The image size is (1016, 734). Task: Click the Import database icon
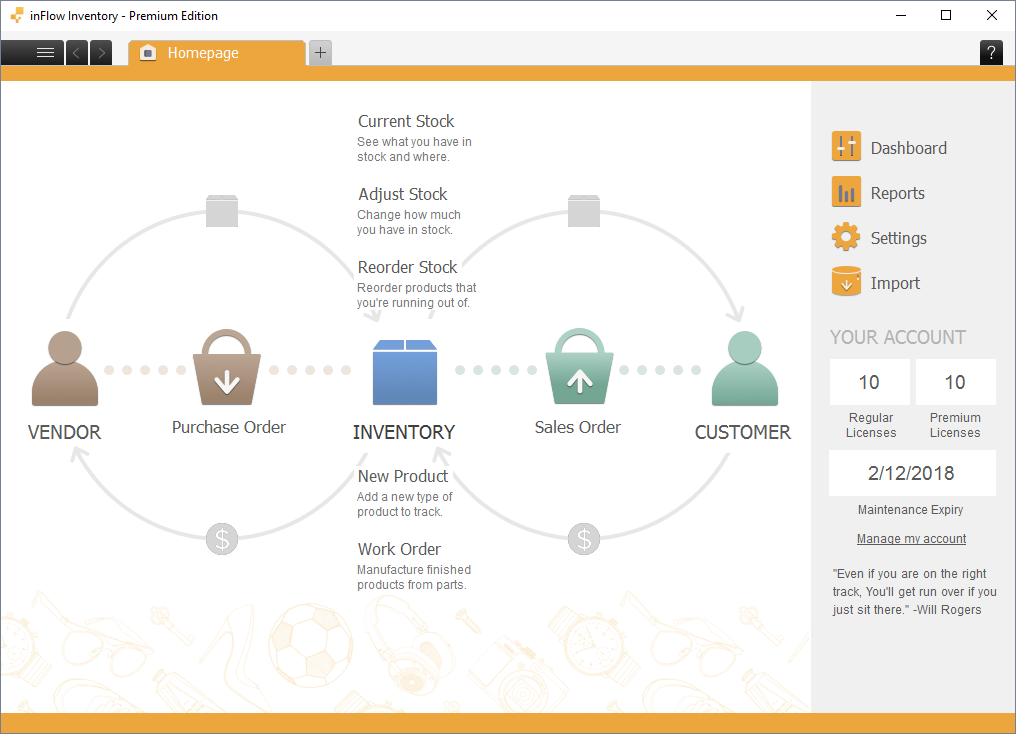(846, 282)
